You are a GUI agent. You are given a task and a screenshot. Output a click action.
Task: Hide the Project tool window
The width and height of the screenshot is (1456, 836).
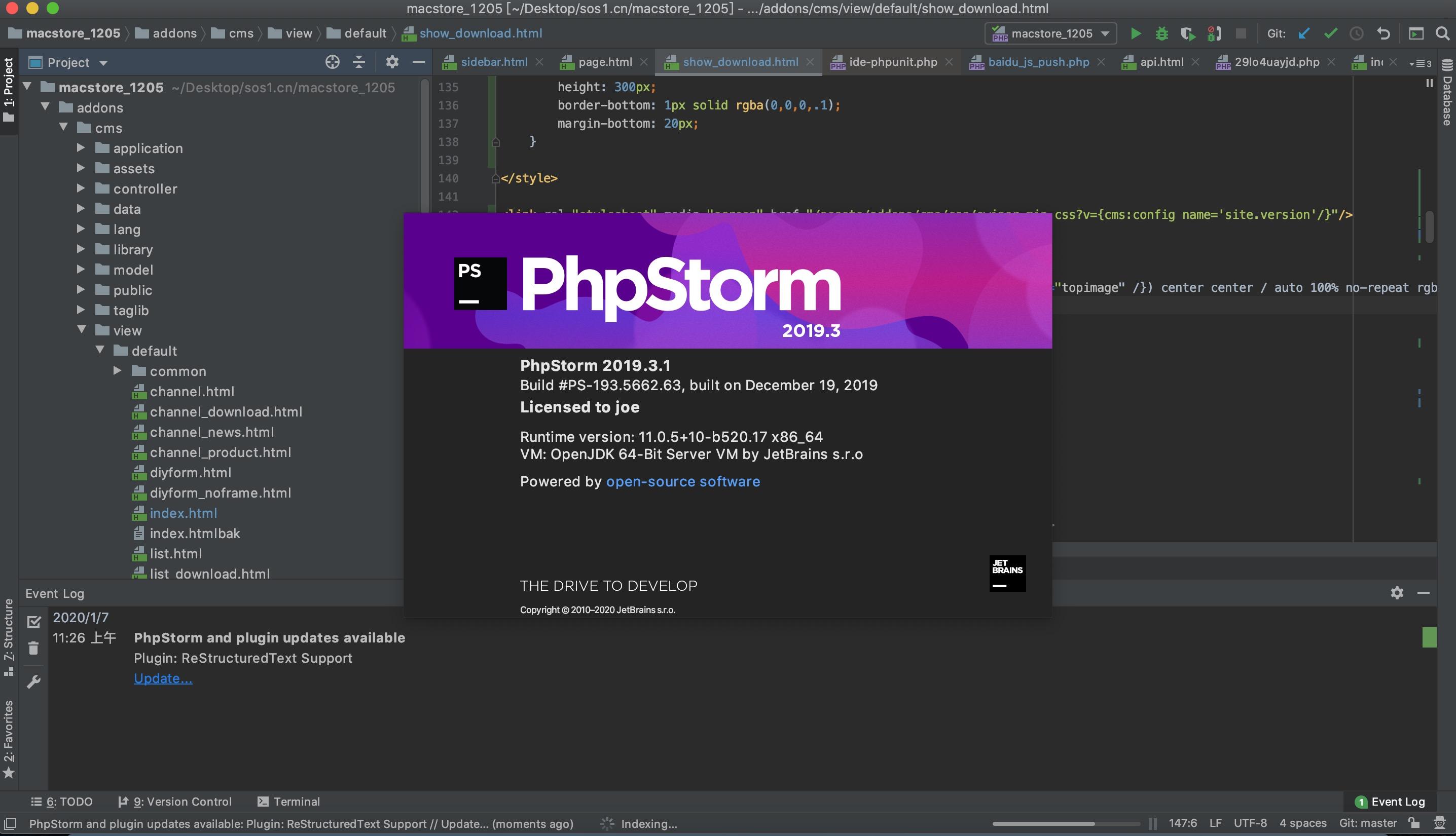tap(419, 62)
